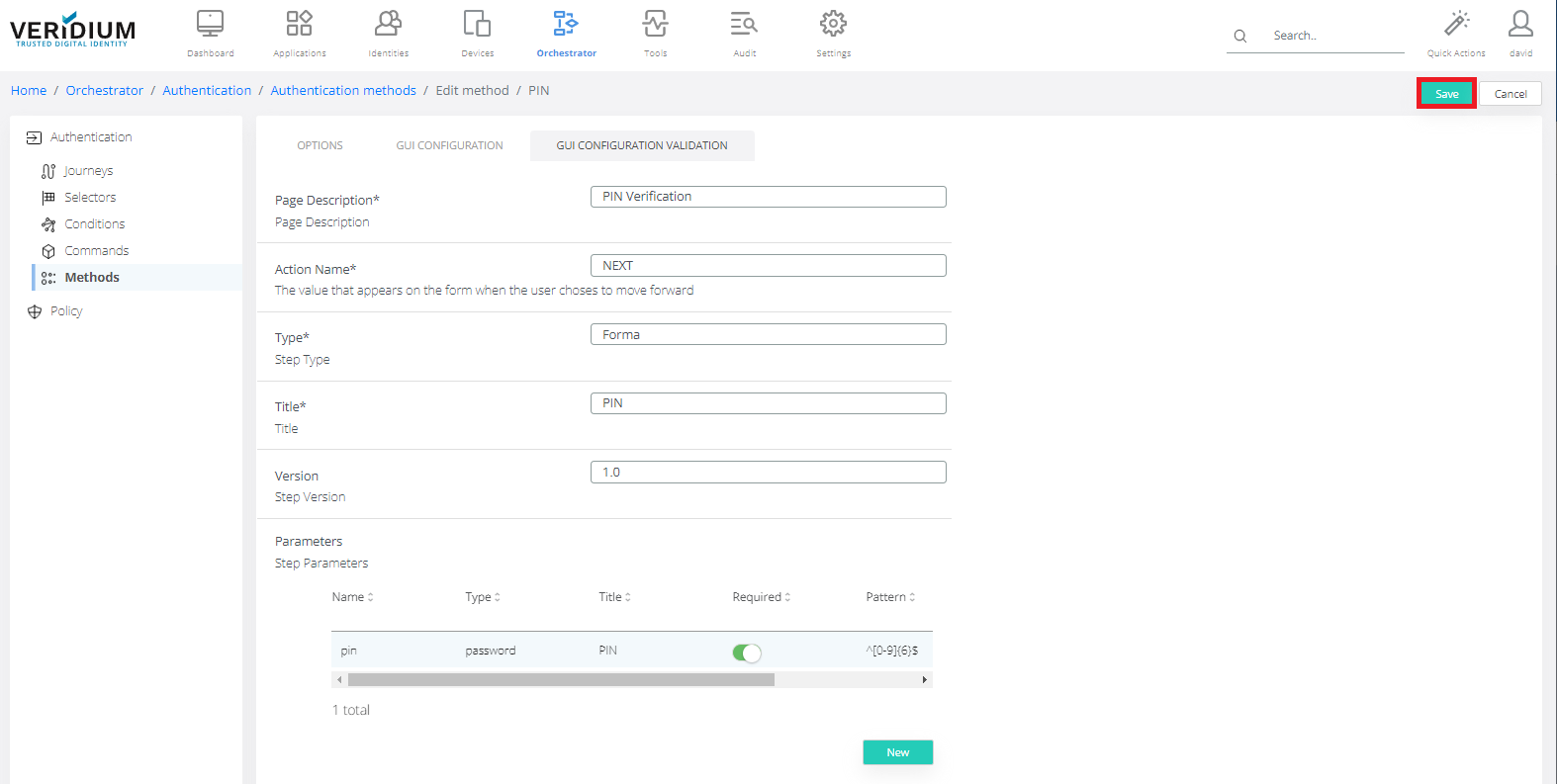Switch to the OPTIONS tab

pyautogui.click(x=320, y=145)
